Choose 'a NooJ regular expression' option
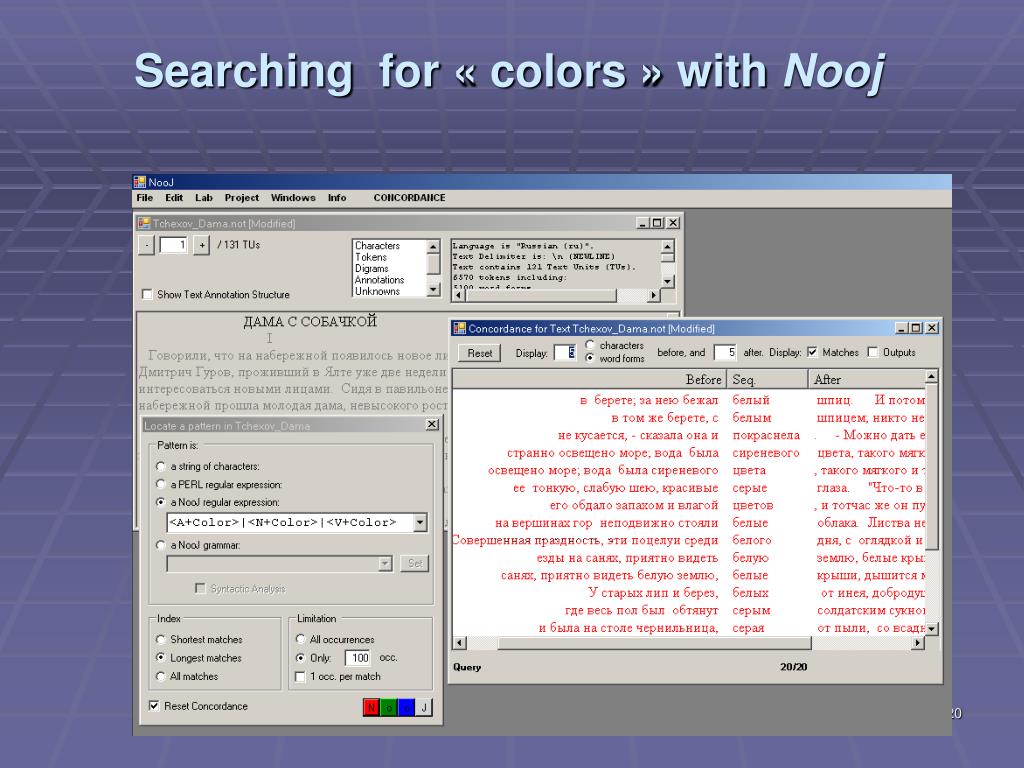The width and height of the screenshot is (1024, 768). (x=161, y=502)
